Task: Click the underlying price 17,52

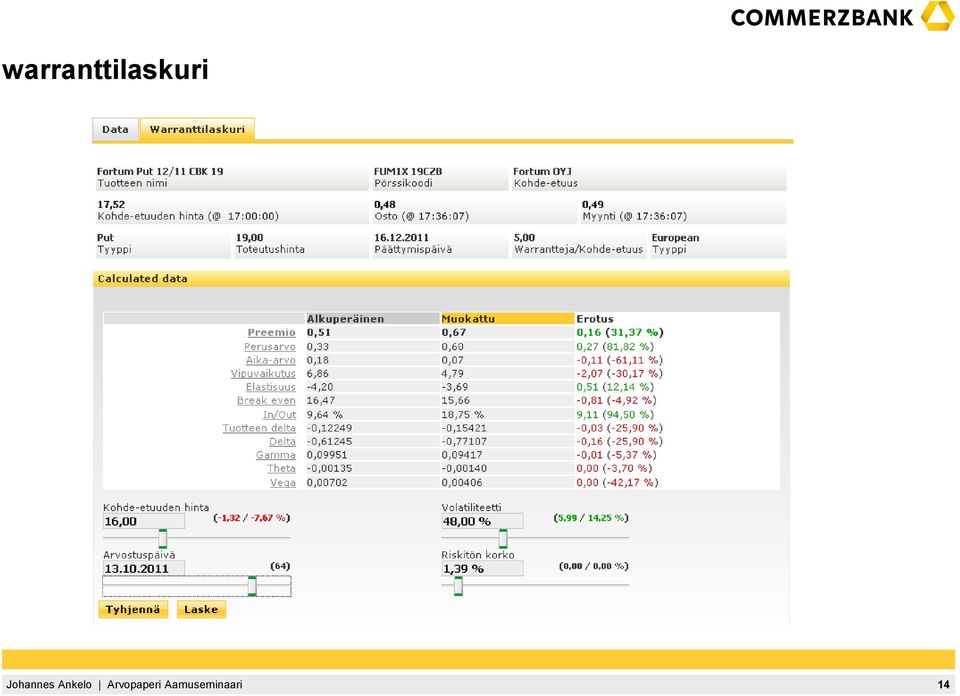Action: click(111, 204)
